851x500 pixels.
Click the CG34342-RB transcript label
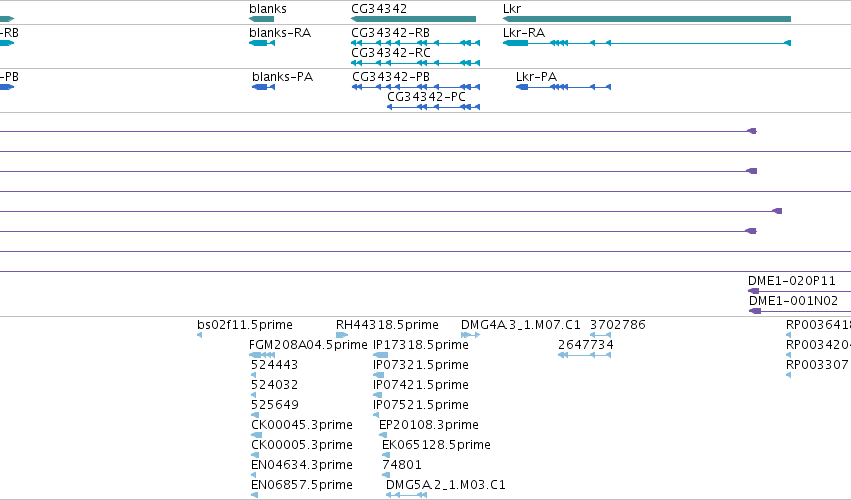click(391, 33)
